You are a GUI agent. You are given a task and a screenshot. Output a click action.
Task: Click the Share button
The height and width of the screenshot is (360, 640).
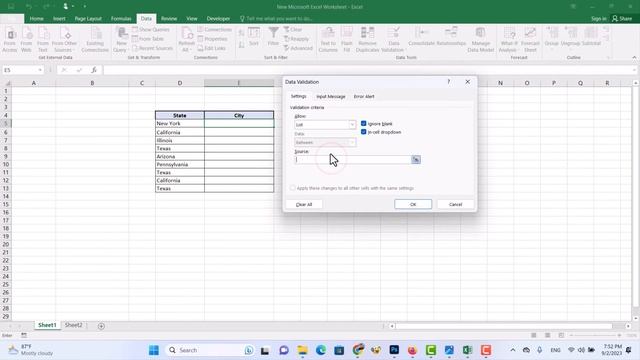(622, 18)
